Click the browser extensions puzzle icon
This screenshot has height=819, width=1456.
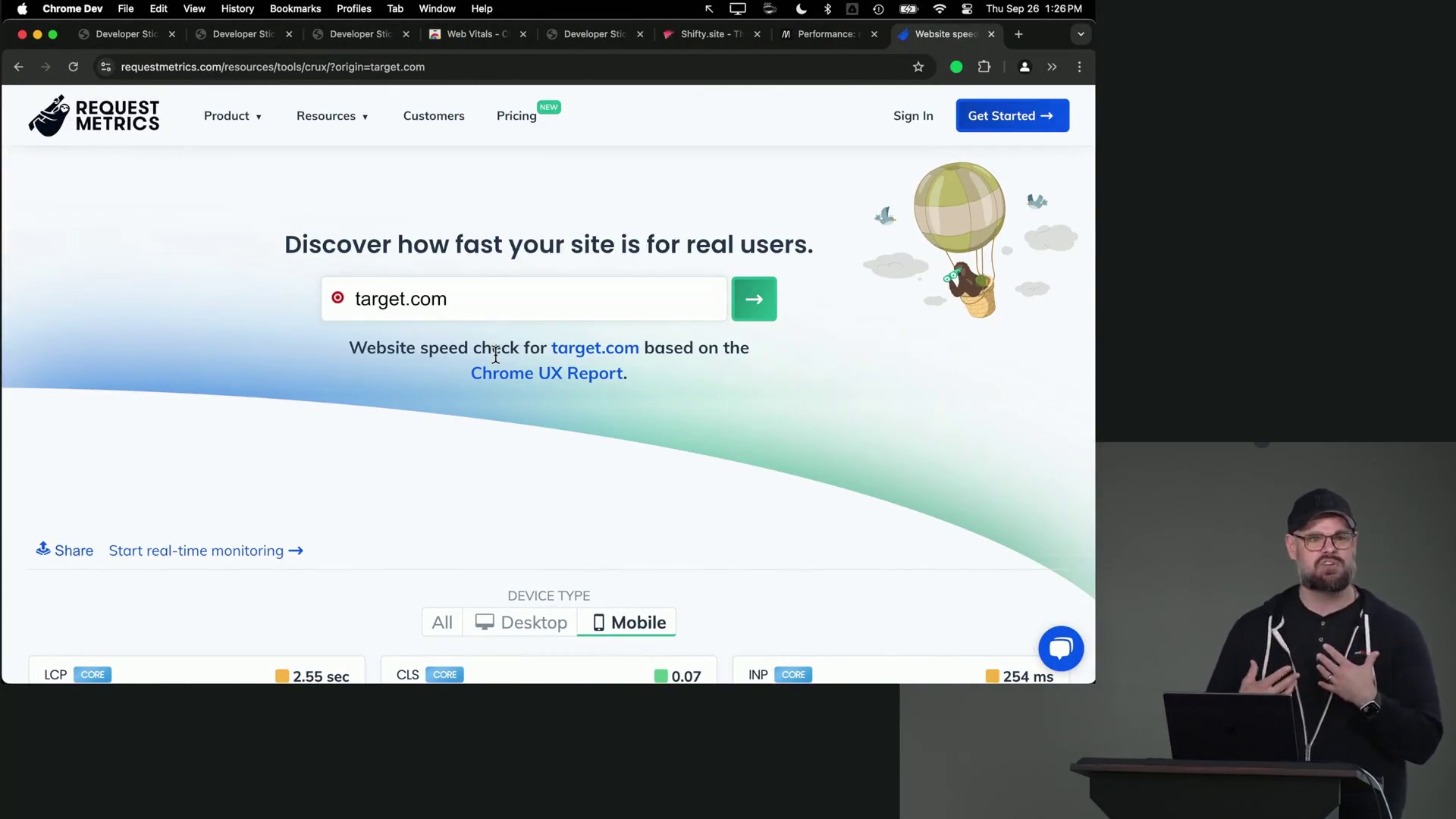984,67
